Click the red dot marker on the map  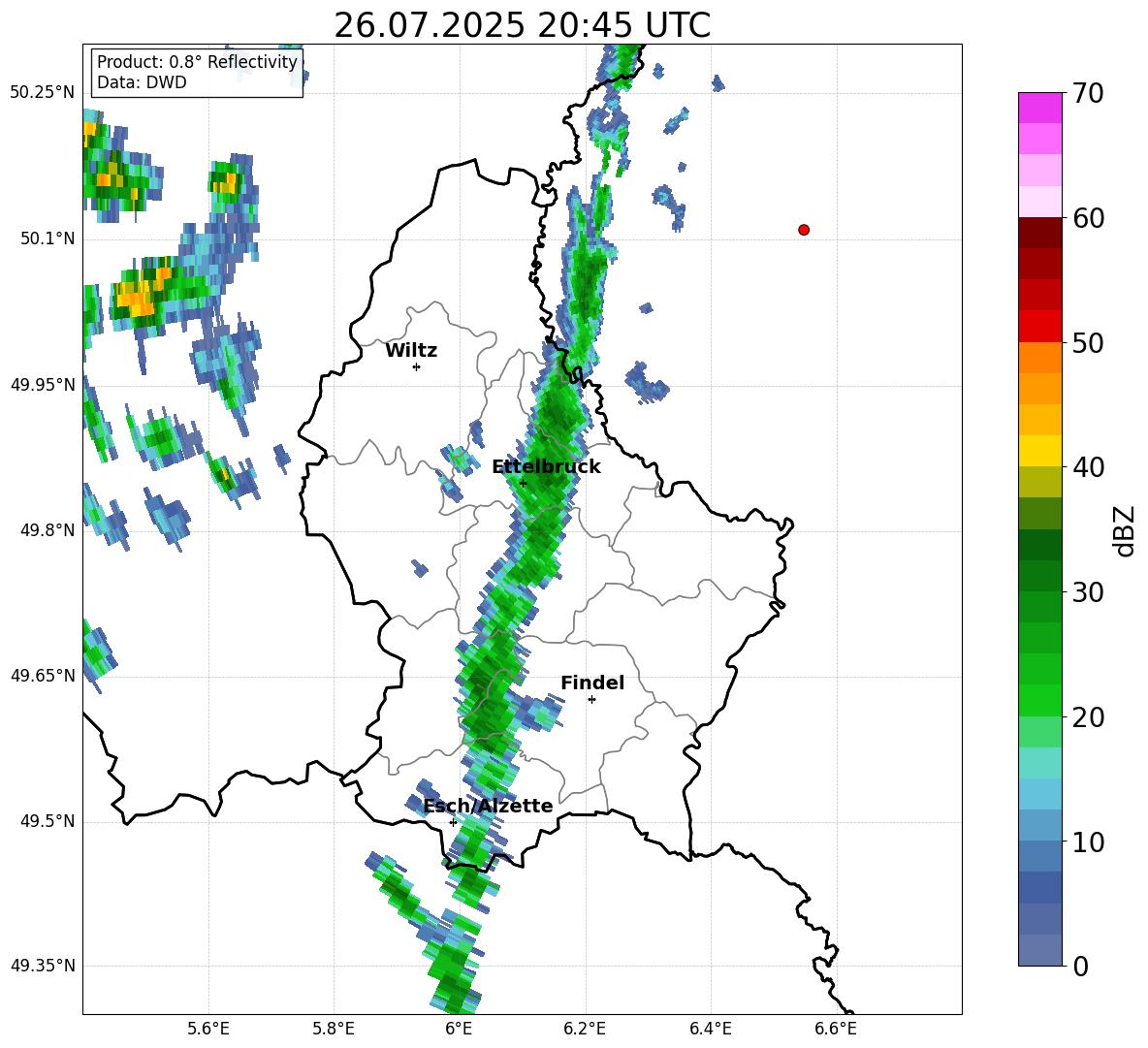[804, 230]
